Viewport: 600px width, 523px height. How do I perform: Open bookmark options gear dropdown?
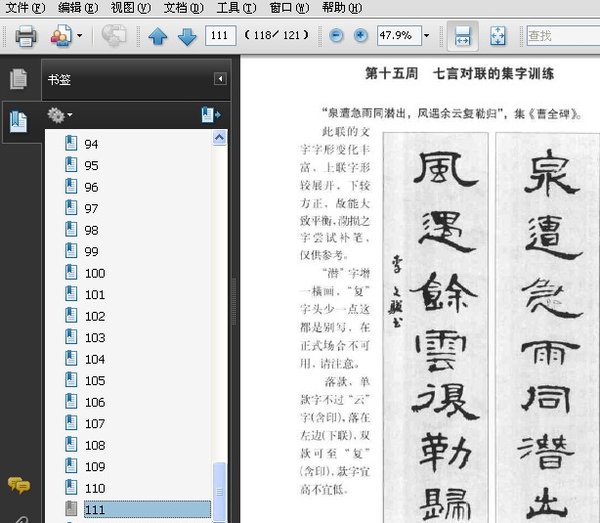[60, 116]
